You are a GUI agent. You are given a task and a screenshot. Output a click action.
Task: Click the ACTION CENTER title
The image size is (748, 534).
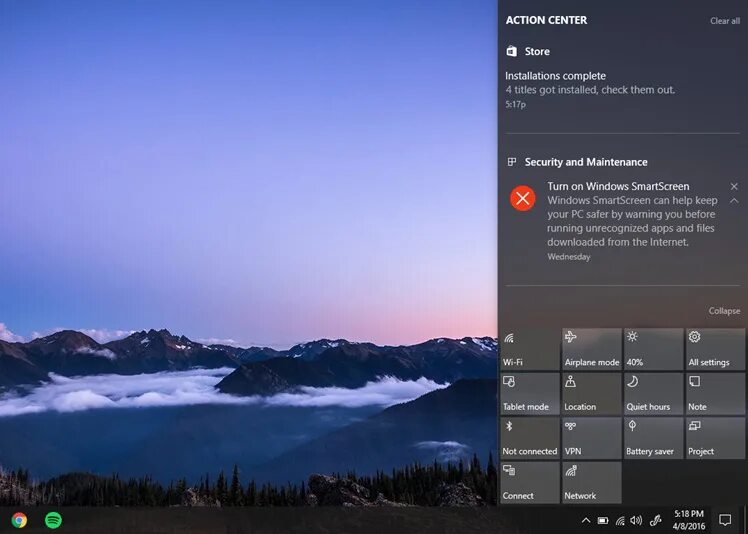click(546, 20)
